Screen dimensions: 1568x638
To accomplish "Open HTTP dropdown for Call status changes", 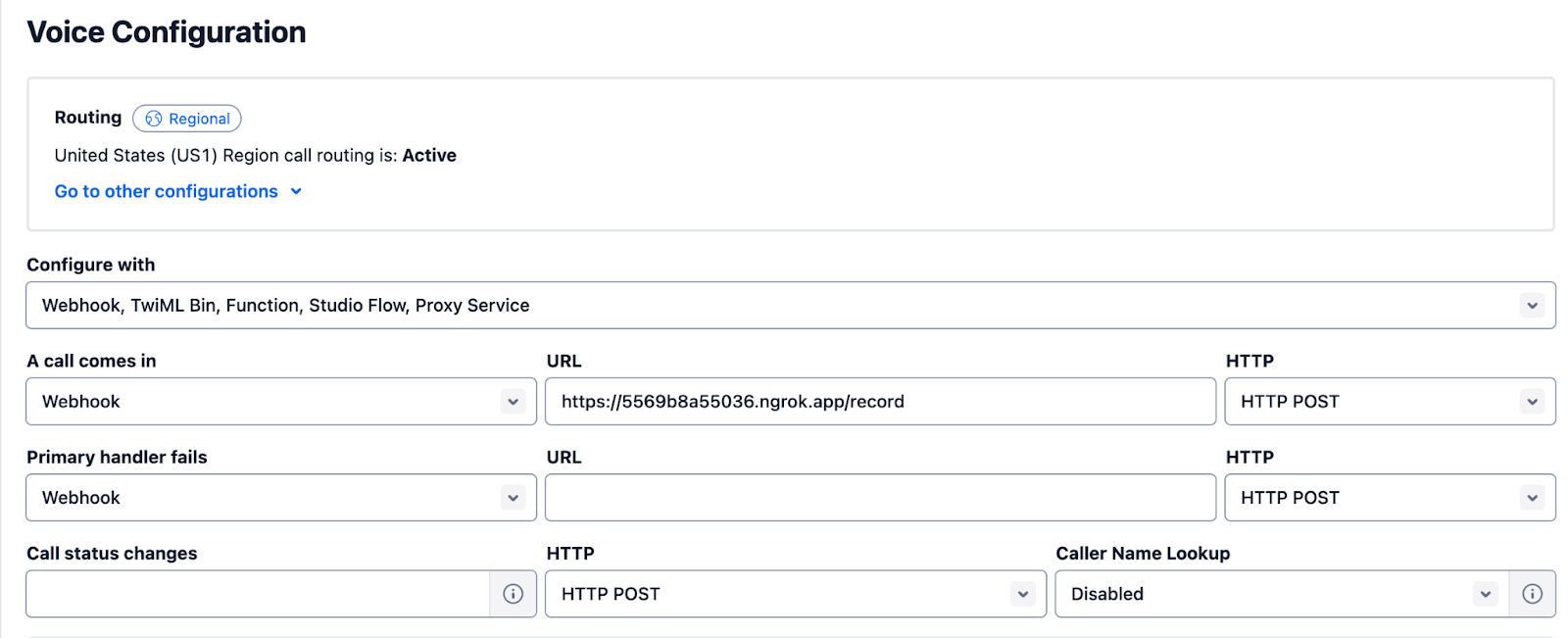I will coord(796,594).
